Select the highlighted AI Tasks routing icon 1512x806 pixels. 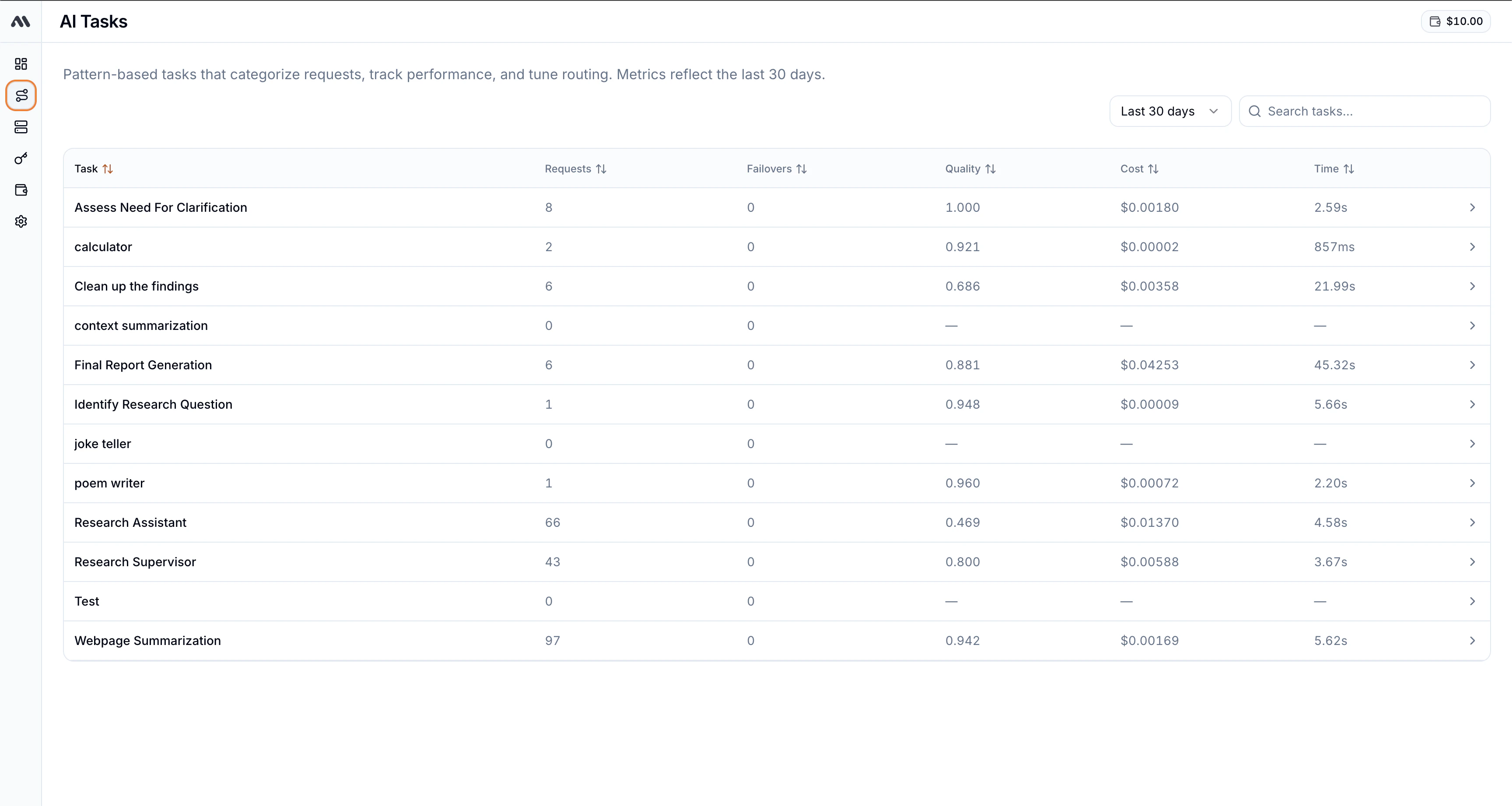tap(21, 95)
